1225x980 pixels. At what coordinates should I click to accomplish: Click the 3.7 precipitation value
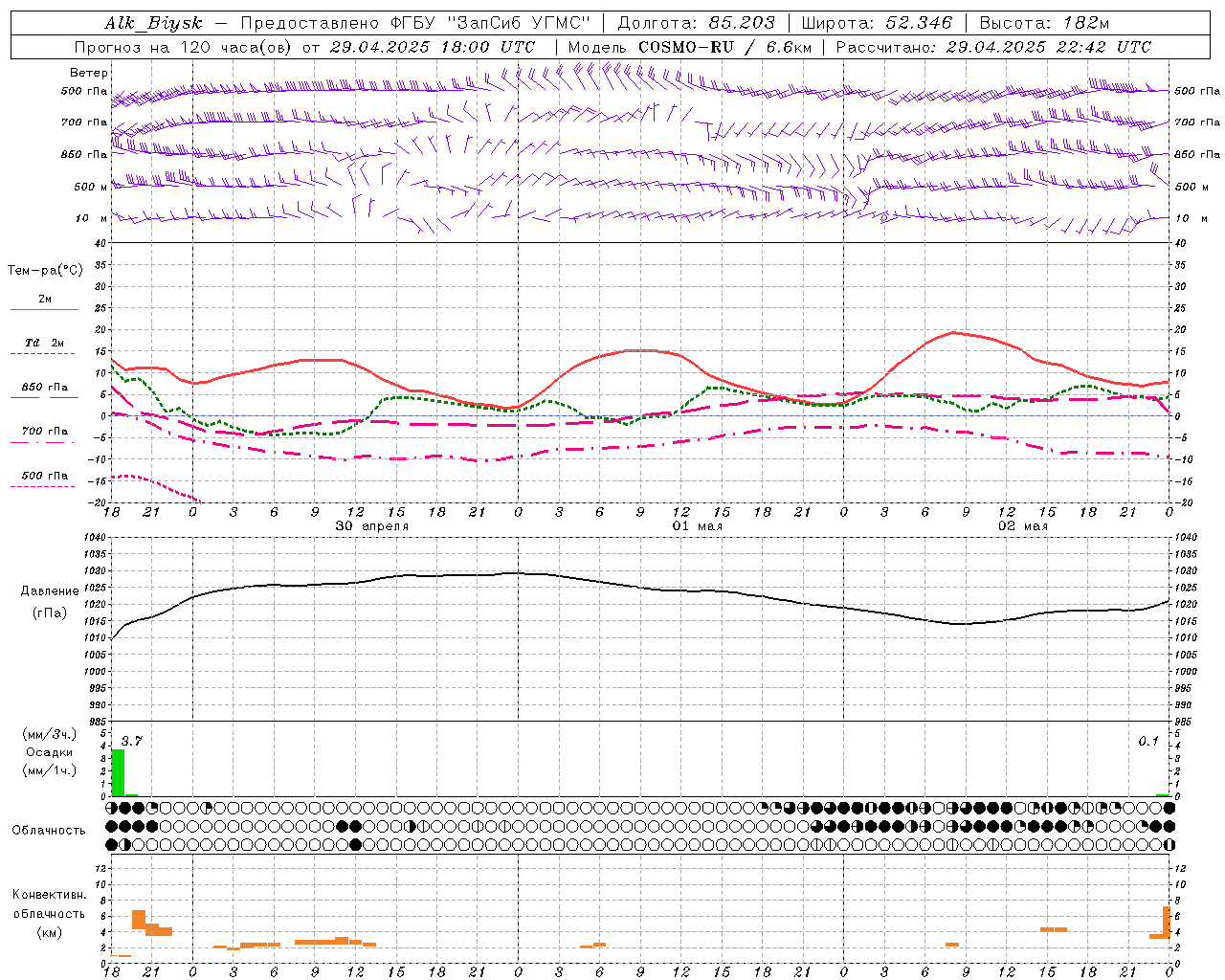point(131,741)
